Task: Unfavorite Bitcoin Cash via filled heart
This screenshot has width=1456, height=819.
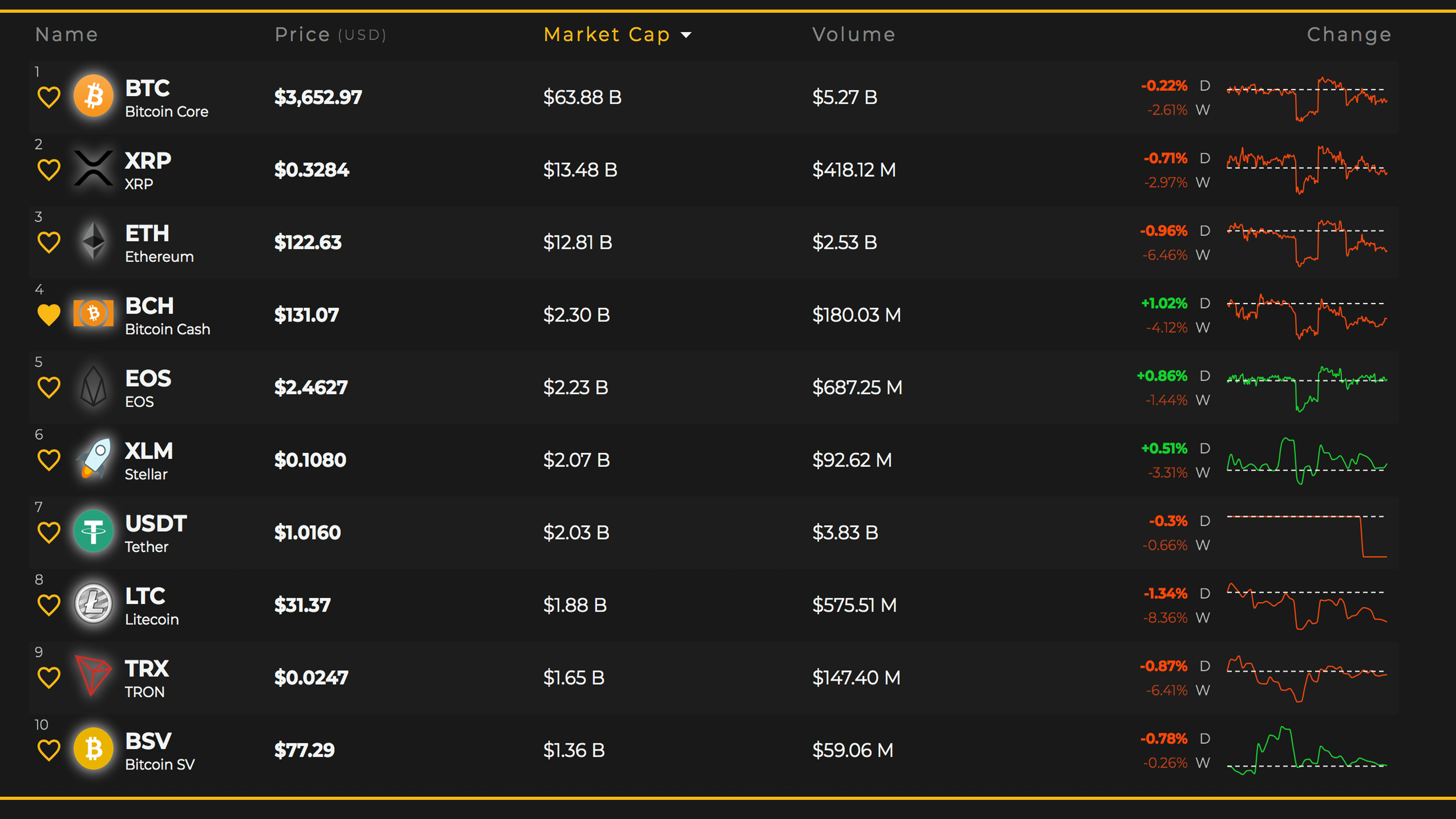Action: pos(49,315)
